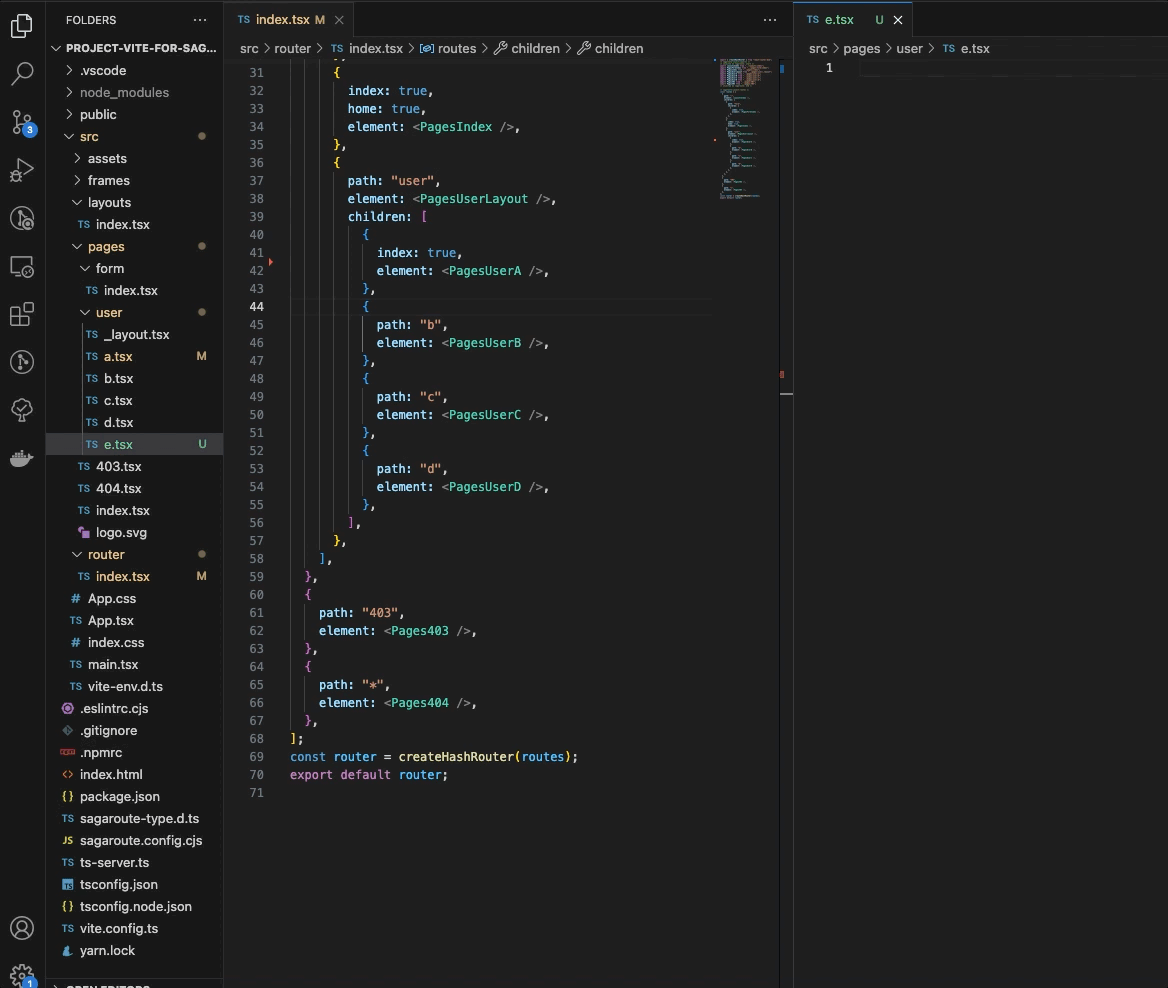Open c.tsx file in explorer
Image resolution: width=1168 pixels, height=988 pixels.
pos(134,400)
